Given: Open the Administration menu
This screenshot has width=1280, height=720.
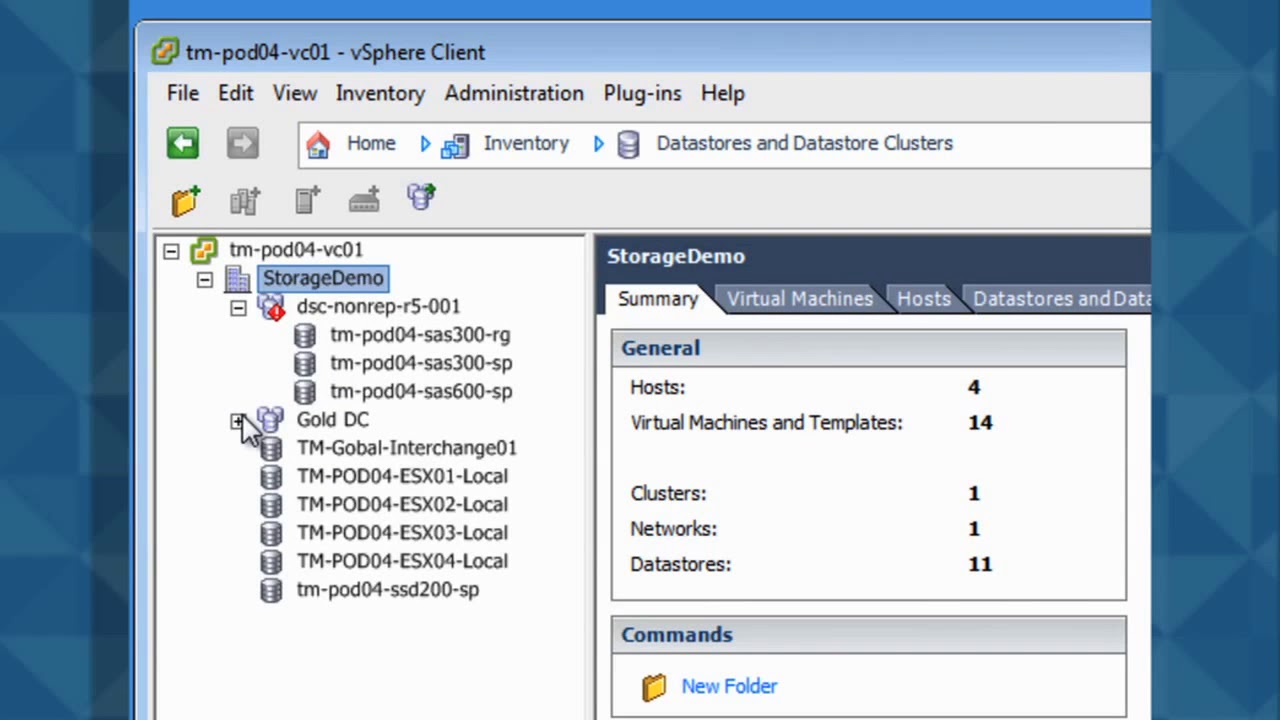Looking at the screenshot, I should click(x=514, y=93).
